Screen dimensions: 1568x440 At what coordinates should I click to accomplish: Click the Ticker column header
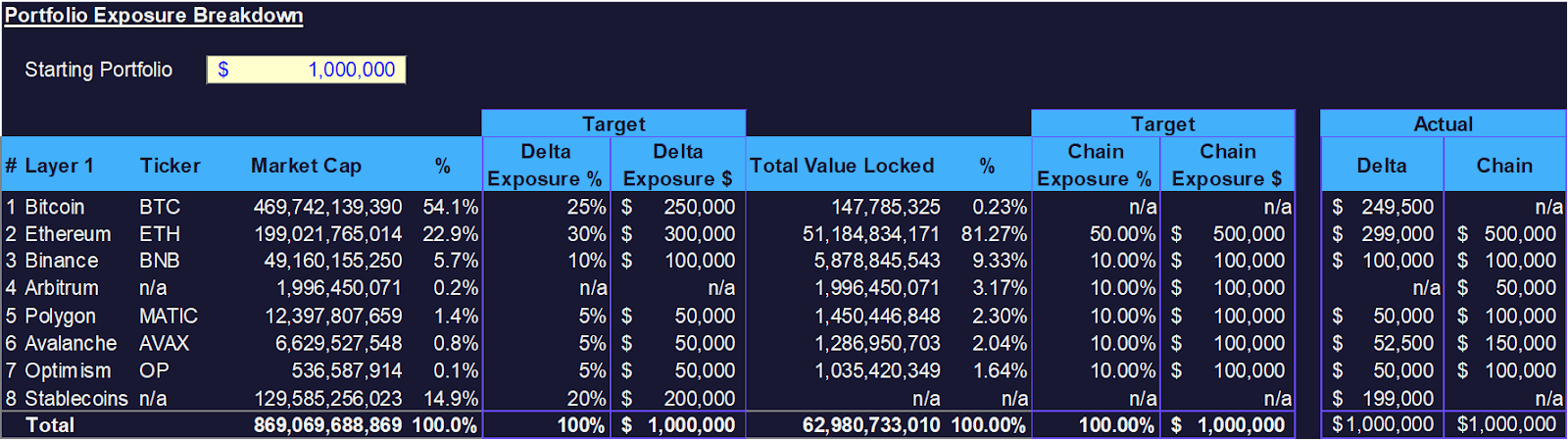(x=170, y=166)
